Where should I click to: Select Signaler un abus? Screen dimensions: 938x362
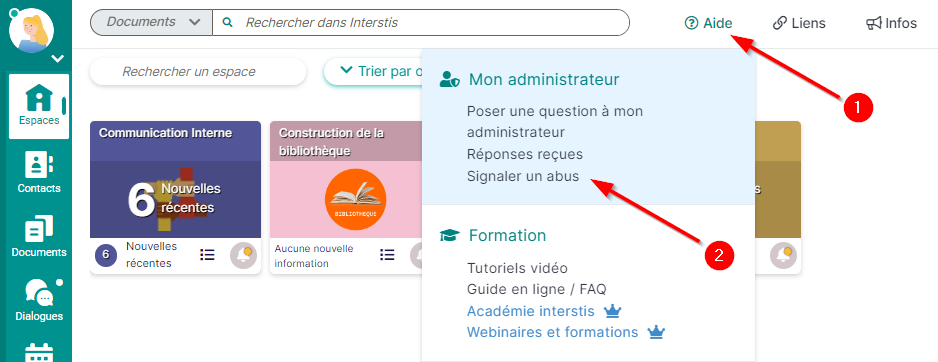click(x=523, y=177)
